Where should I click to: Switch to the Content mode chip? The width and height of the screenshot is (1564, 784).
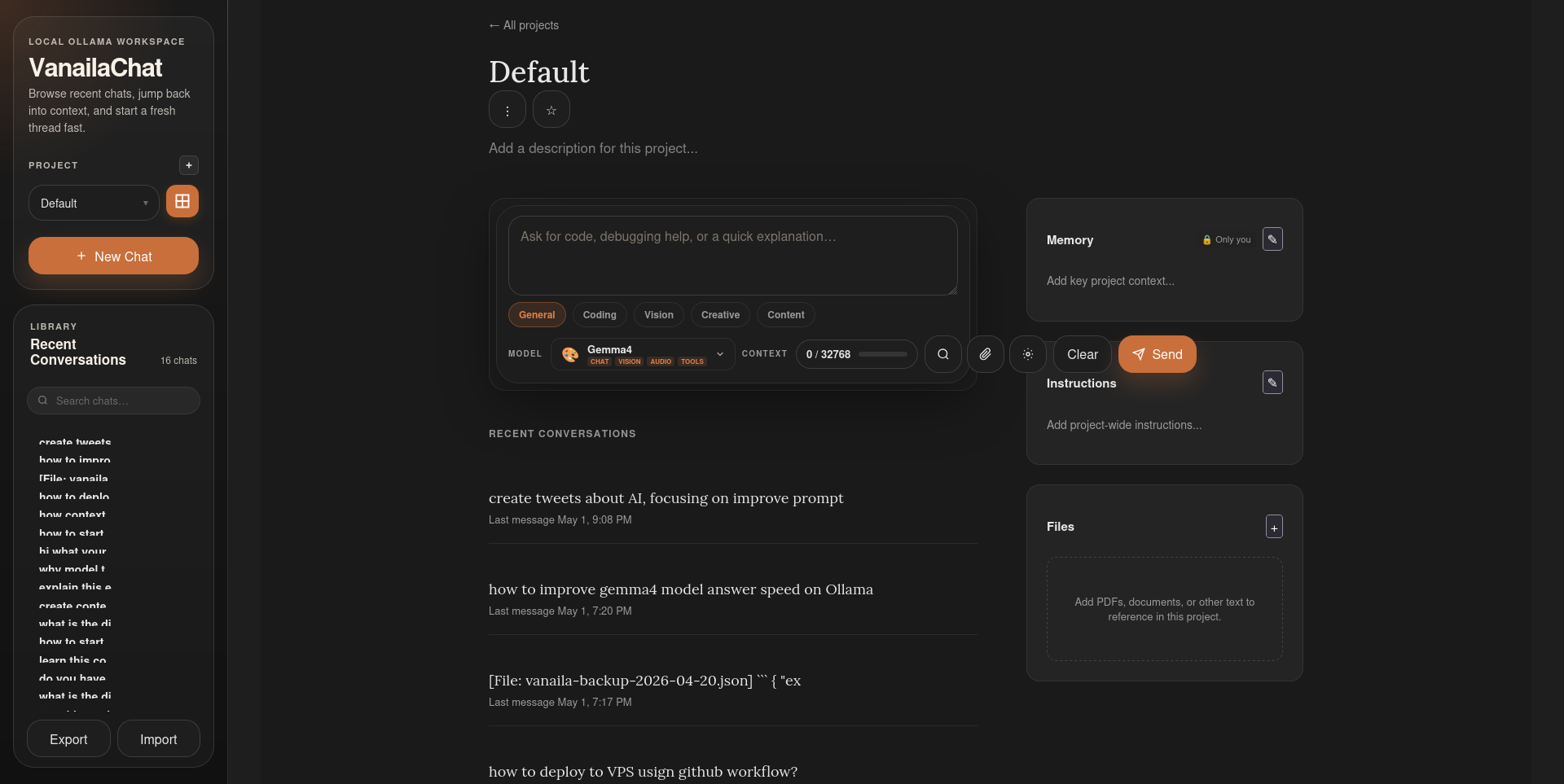point(786,315)
